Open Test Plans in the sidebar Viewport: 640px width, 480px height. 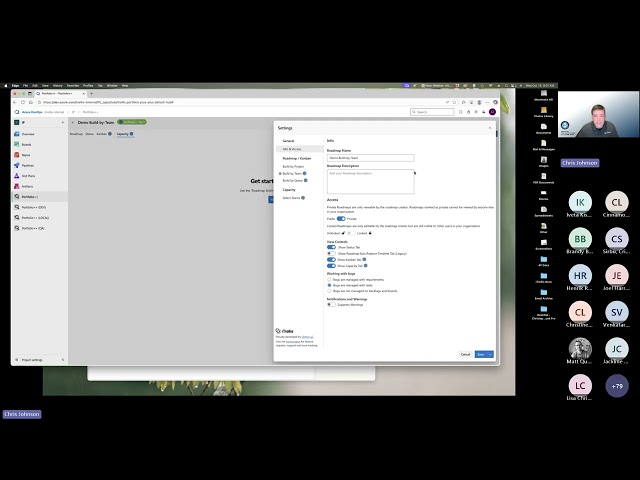tap(28, 176)
